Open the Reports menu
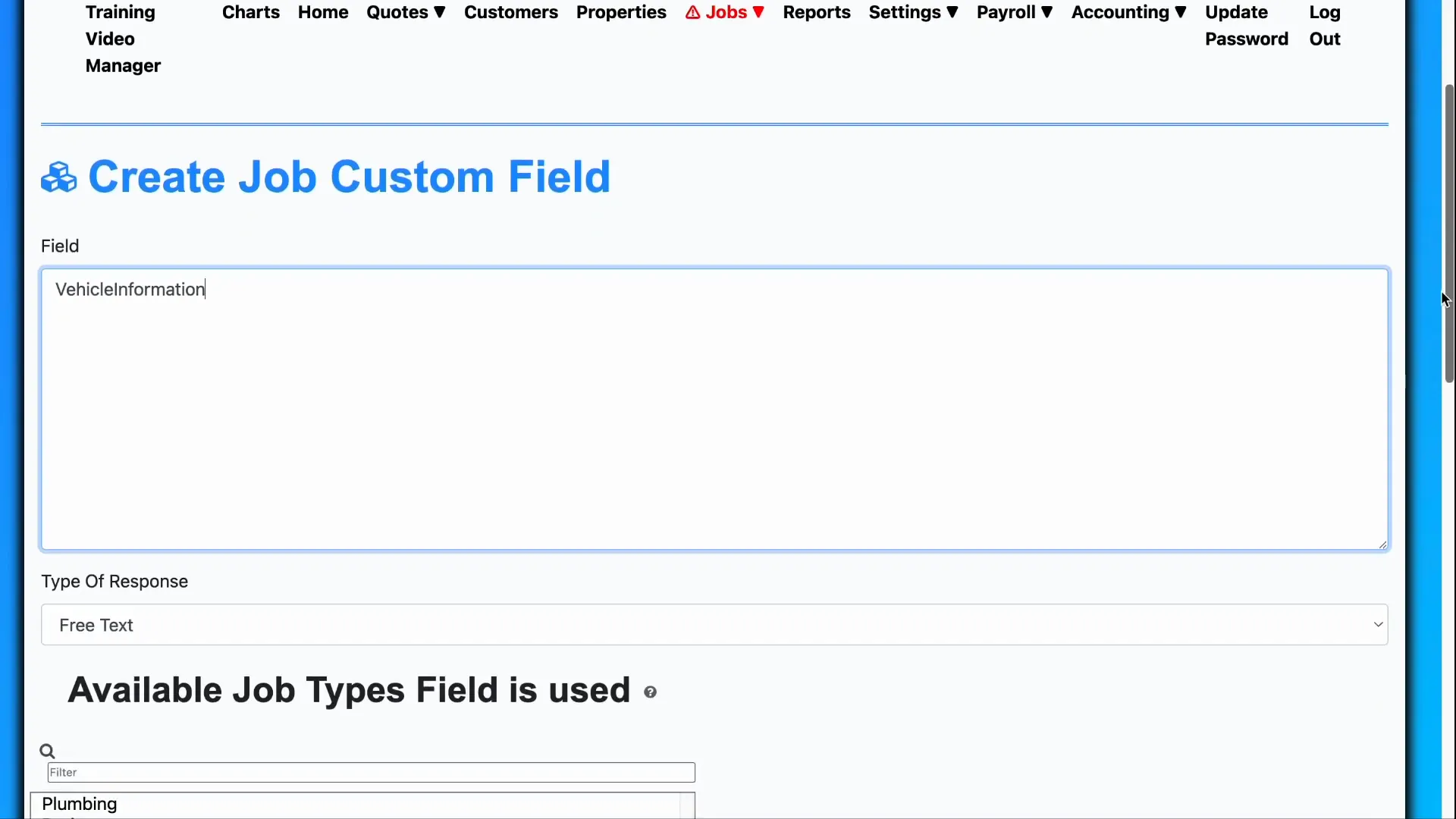The image size is (1456, 819). coord(817,12)
